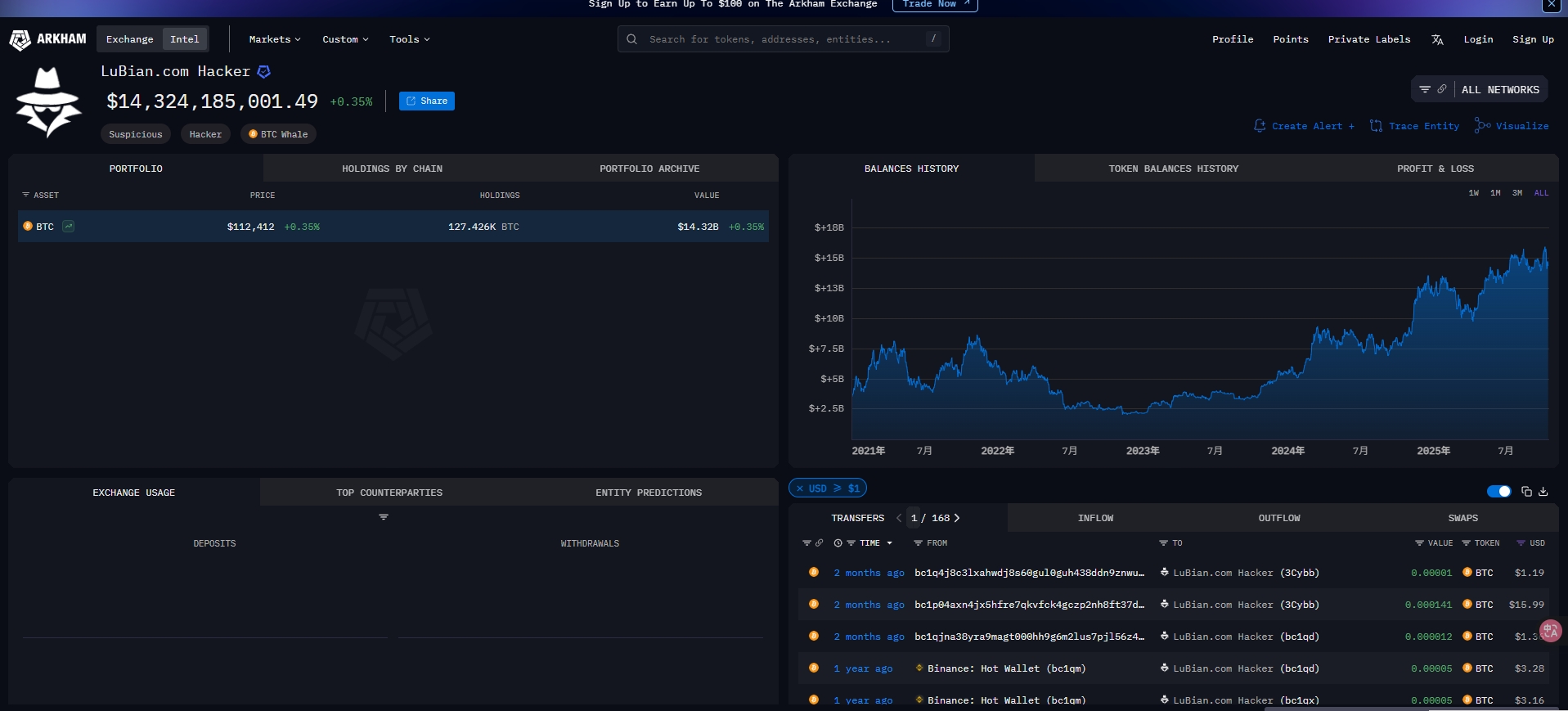Screen dimensions: 1568x711
Task: Click the filter icon beside the FROM column
Action: tap(918, 543)
